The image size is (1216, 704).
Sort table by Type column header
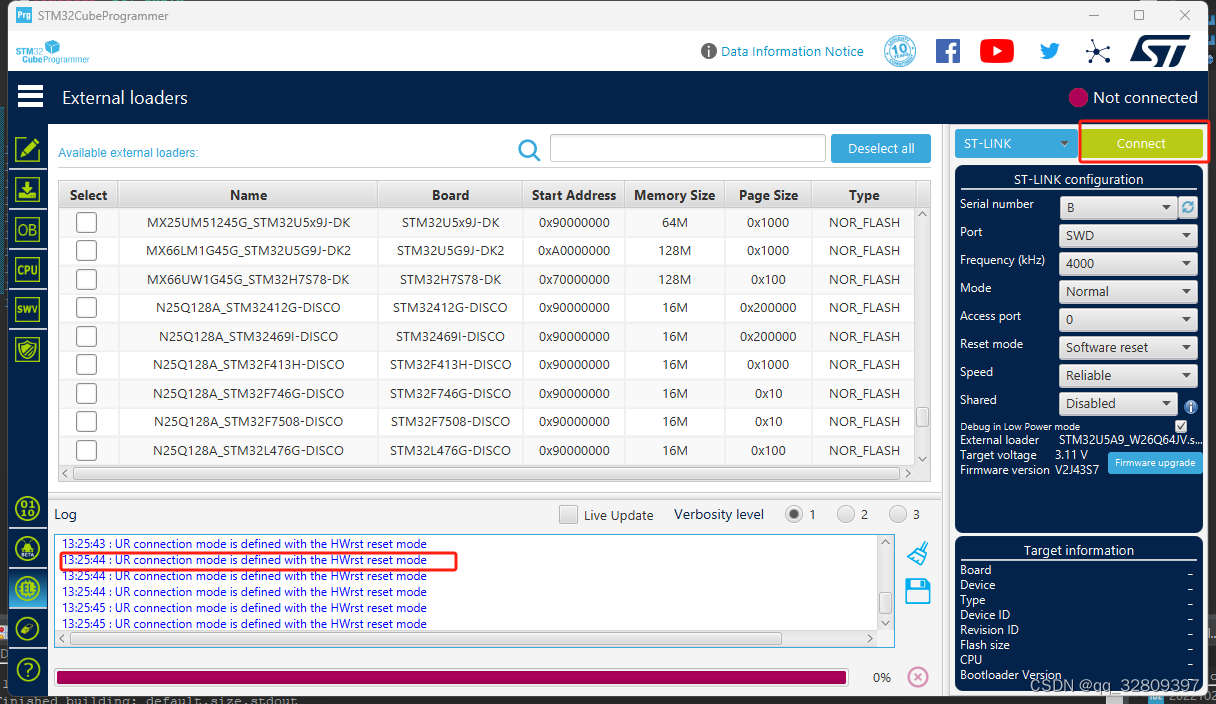864,195
